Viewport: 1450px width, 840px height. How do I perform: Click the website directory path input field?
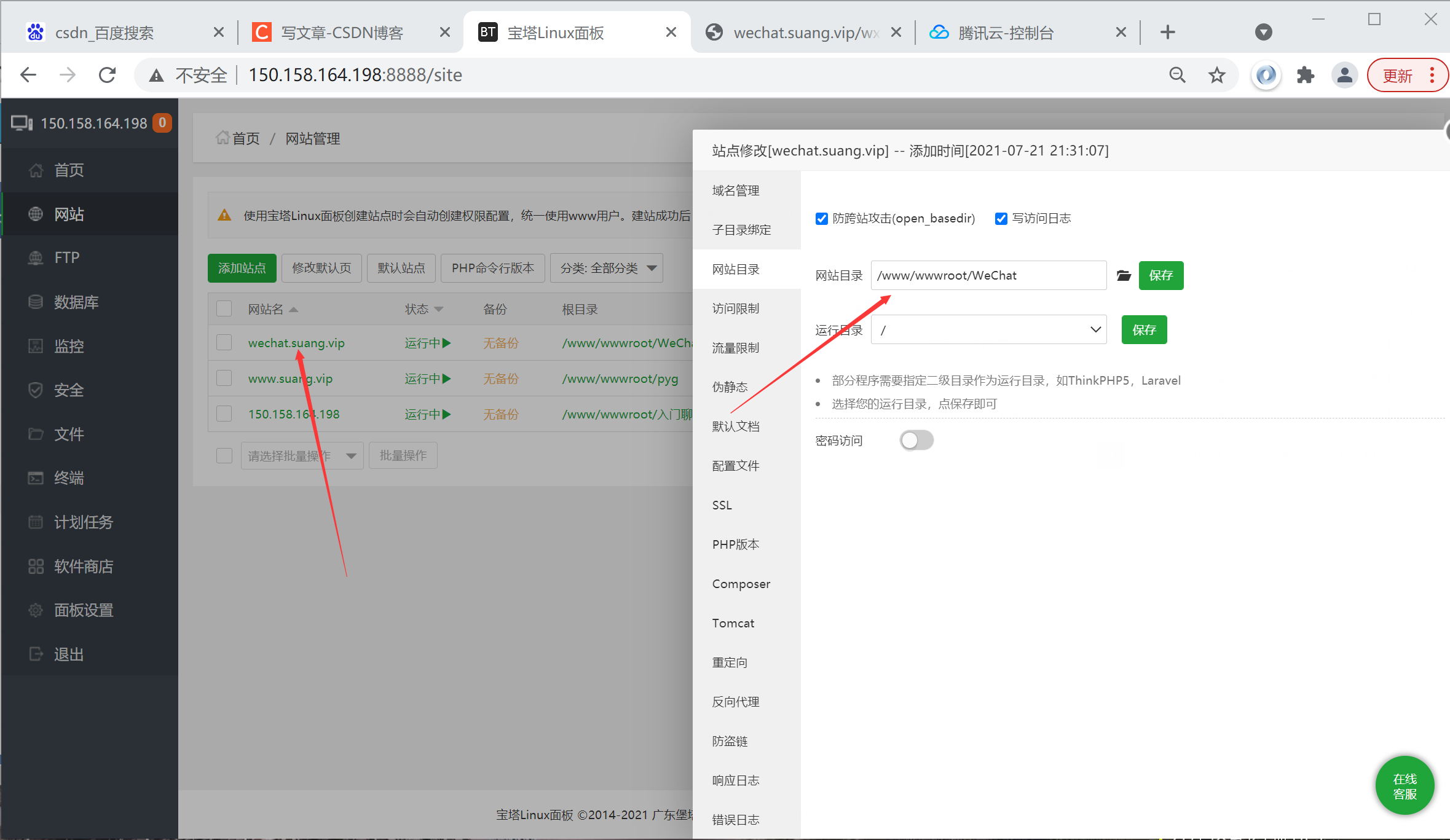click(x=988, y=275)
